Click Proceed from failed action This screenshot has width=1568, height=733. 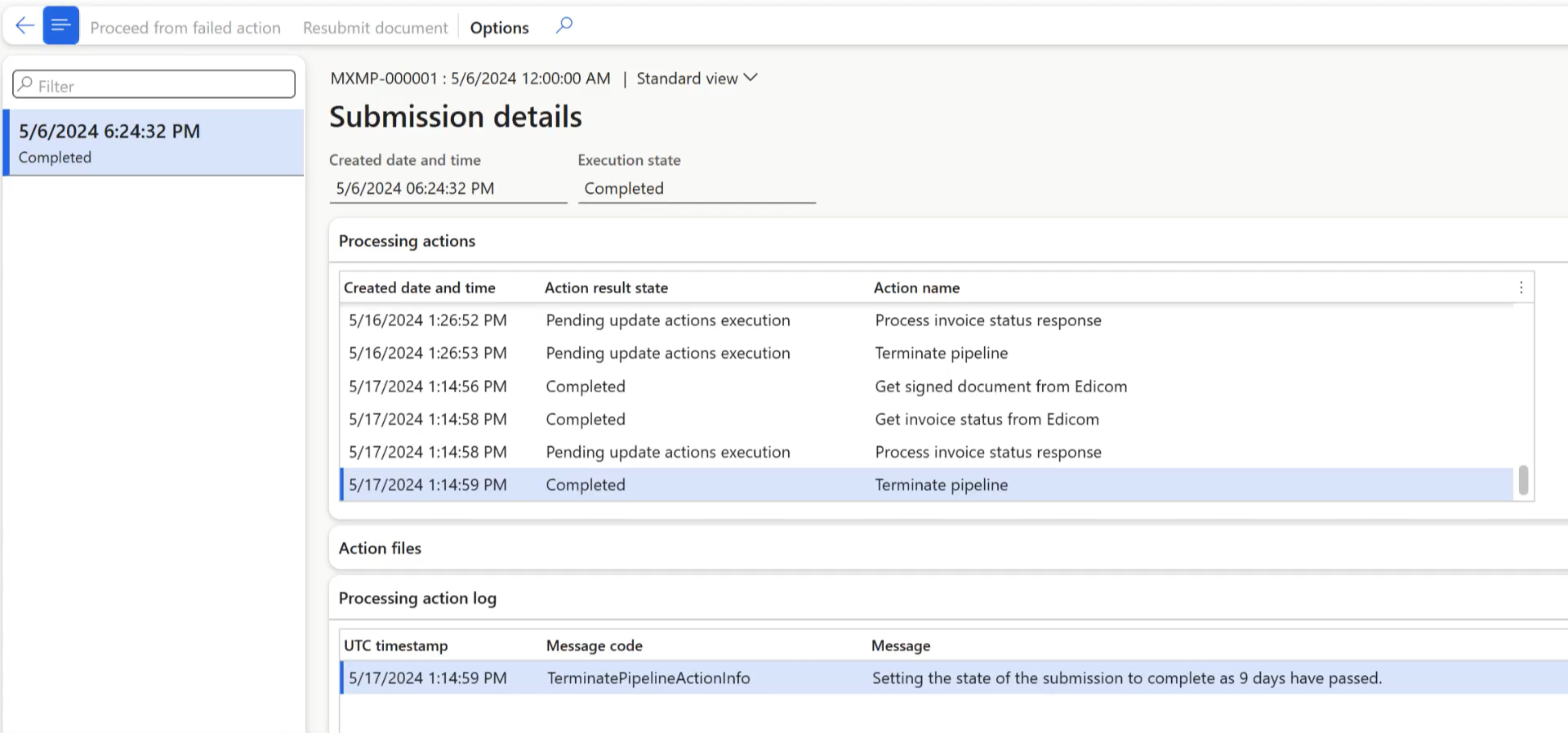coord(185,28)
